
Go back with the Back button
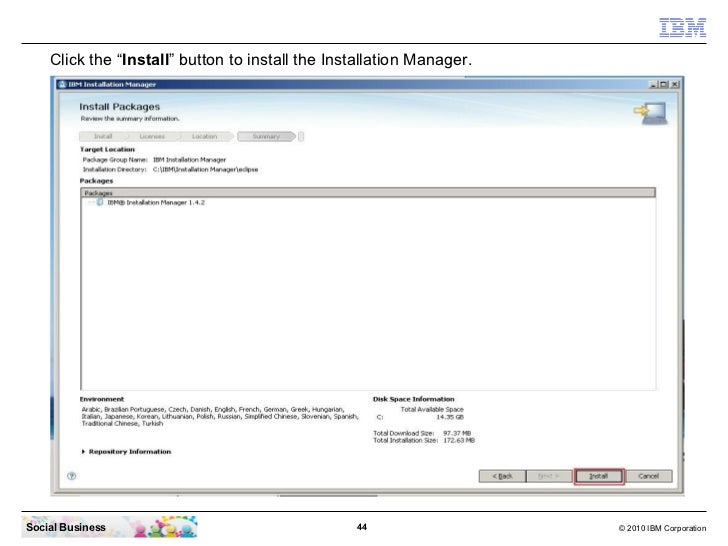(x=502, y=476)
